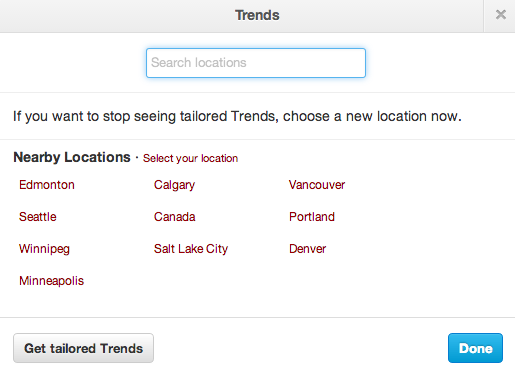Open the Select your location link

[x=190, y=158]
